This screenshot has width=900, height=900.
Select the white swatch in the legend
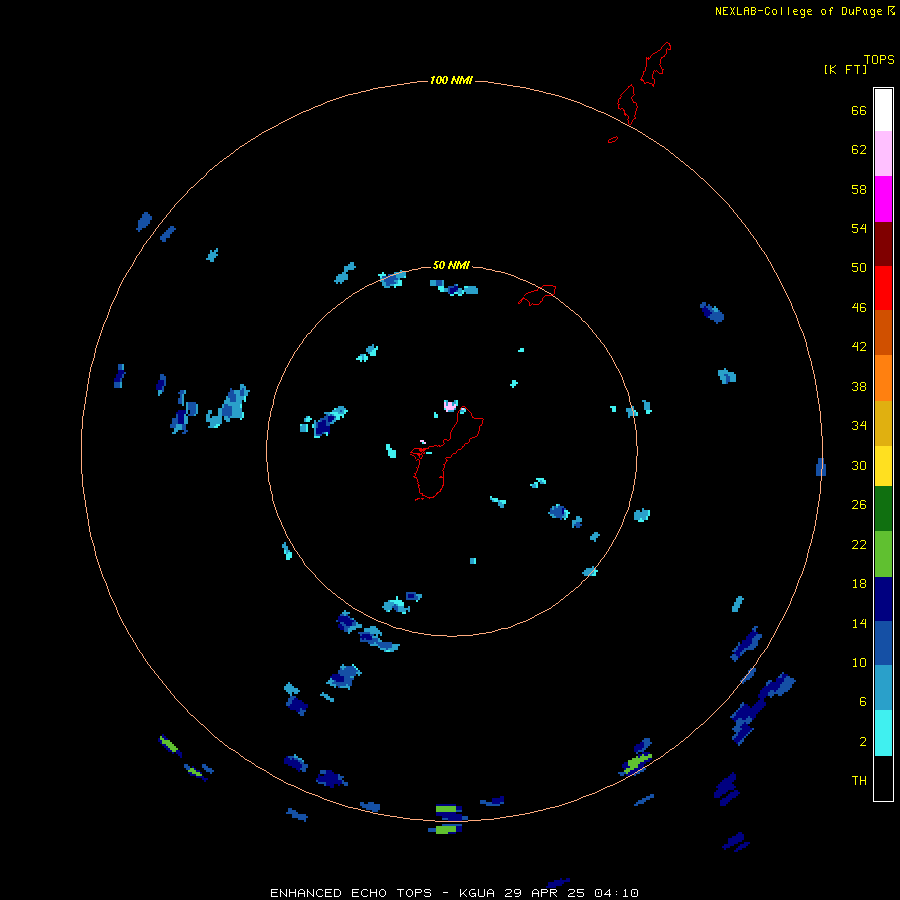(883, 110)
